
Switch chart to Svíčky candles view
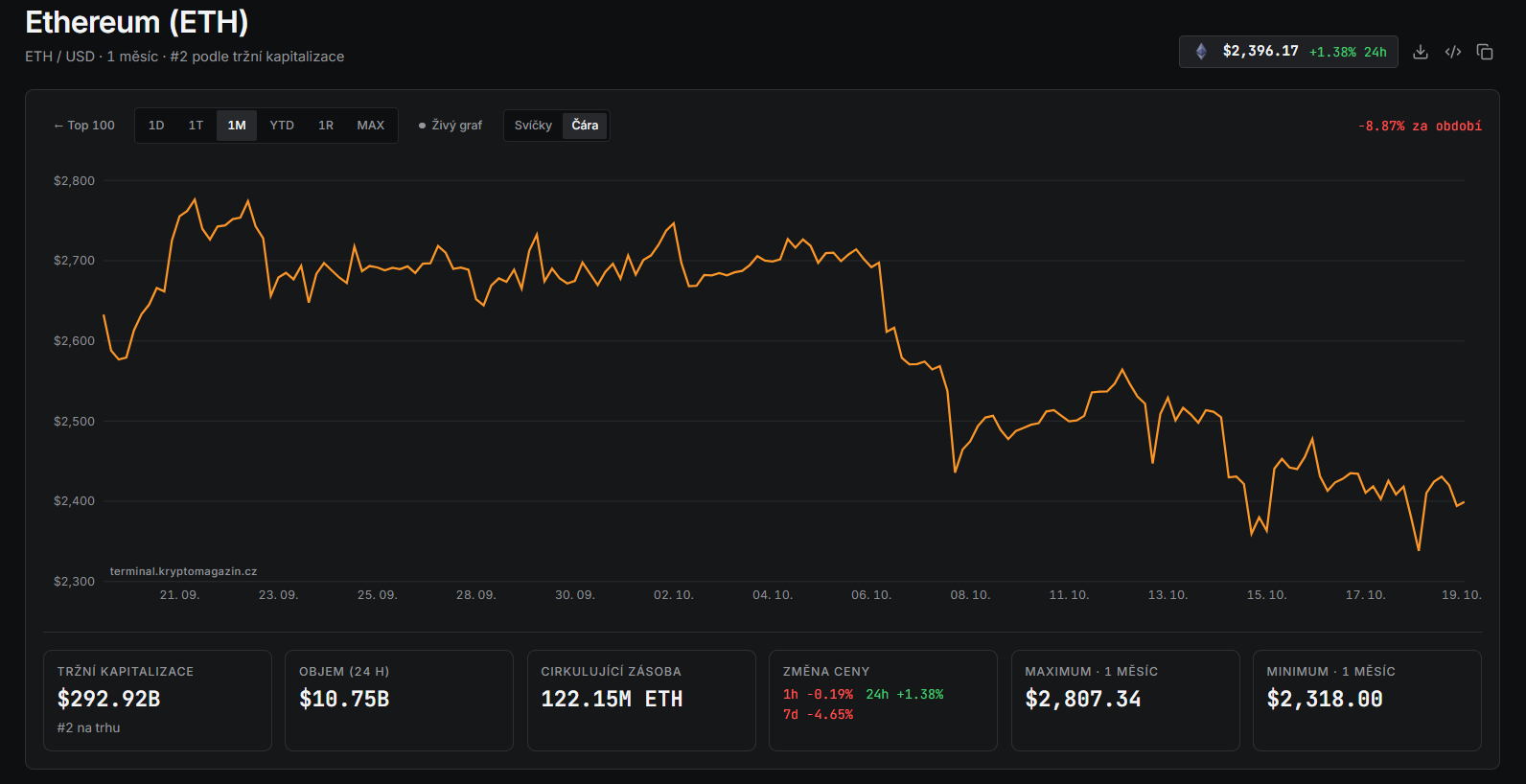(x=533, y=126)
